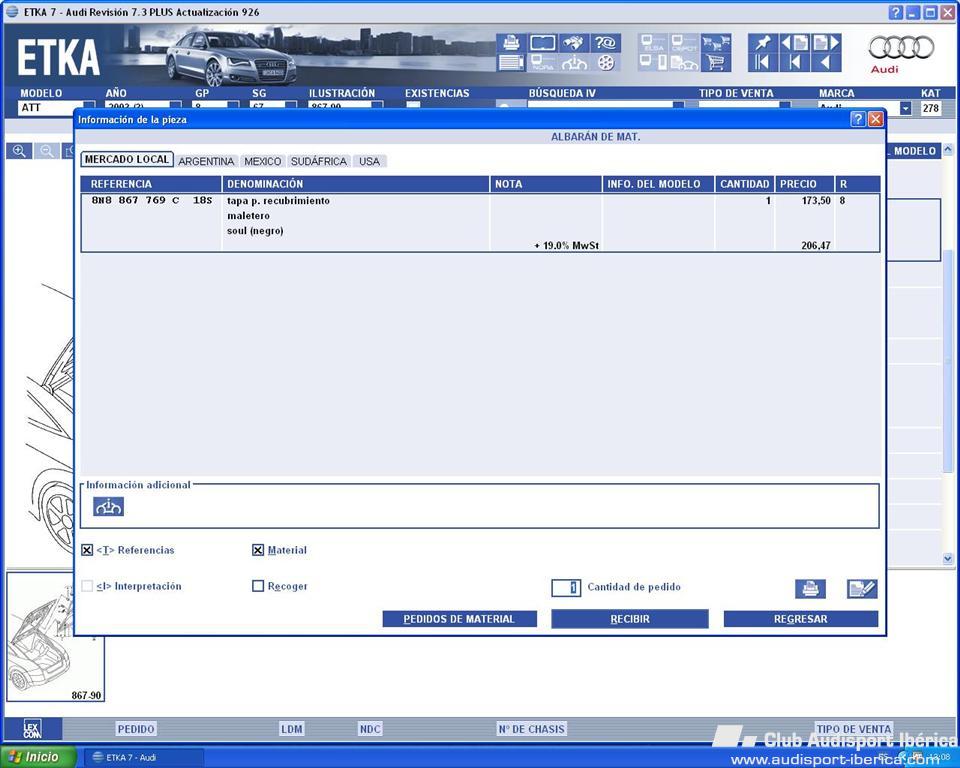Click the Inicio Start button on the taskbar
960x768 pixels.
38,758
